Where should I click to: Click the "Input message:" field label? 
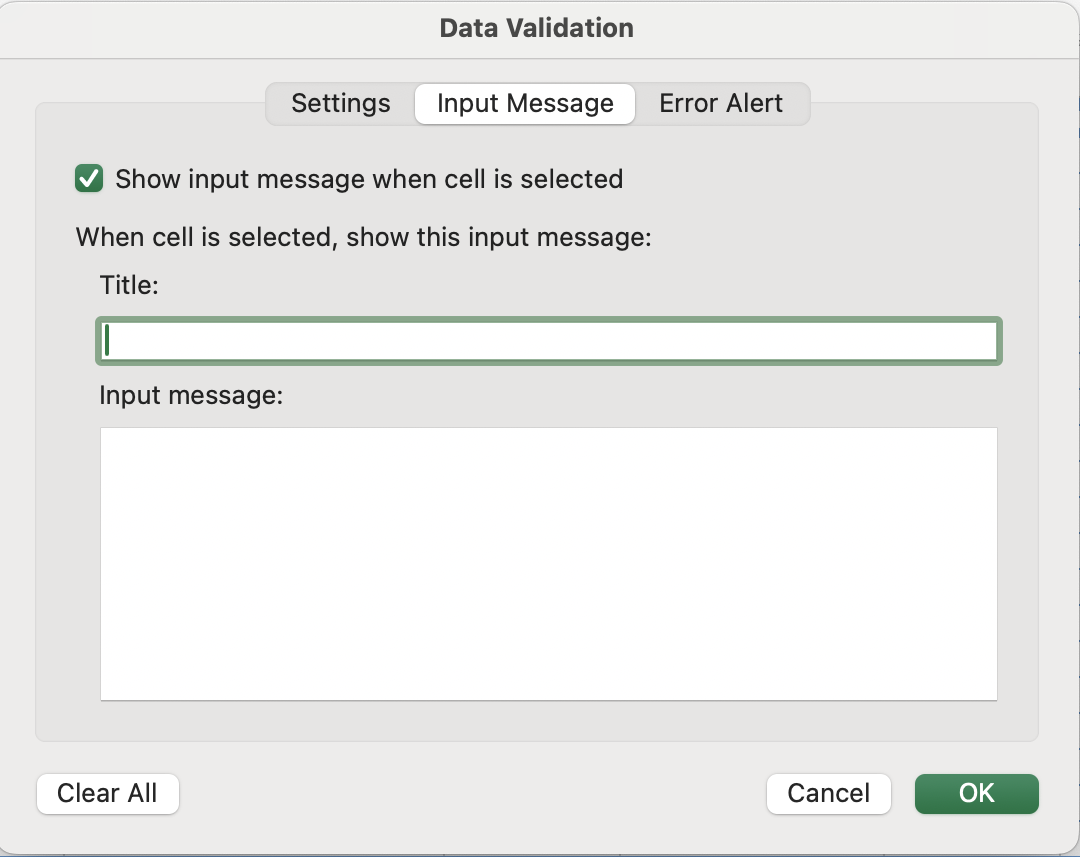click(192, 396)
